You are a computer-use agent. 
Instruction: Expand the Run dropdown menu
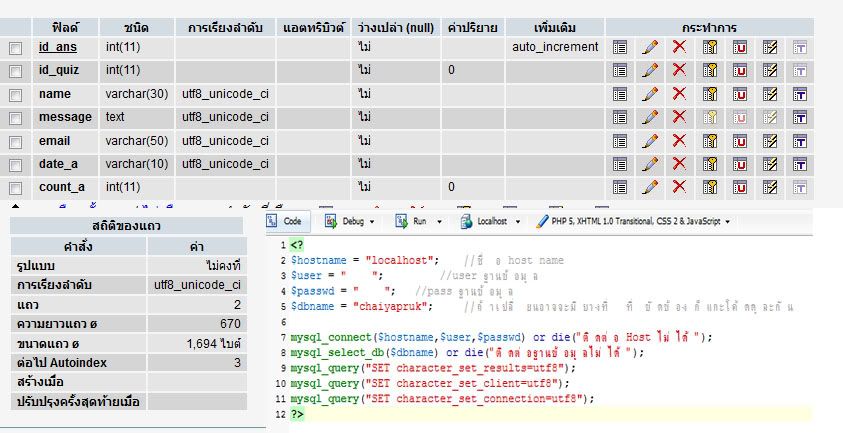pyautogui.click(x=424, y=220)
